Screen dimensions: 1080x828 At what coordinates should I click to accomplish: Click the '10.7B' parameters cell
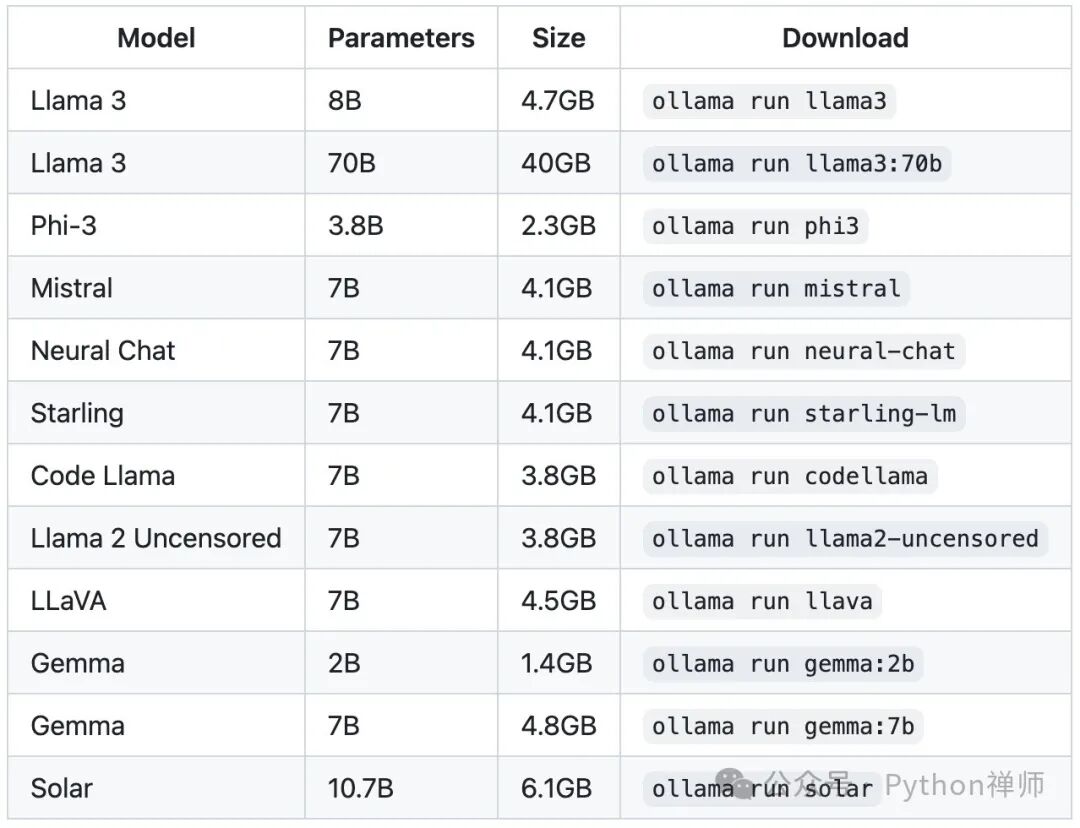tap(360, 788)
